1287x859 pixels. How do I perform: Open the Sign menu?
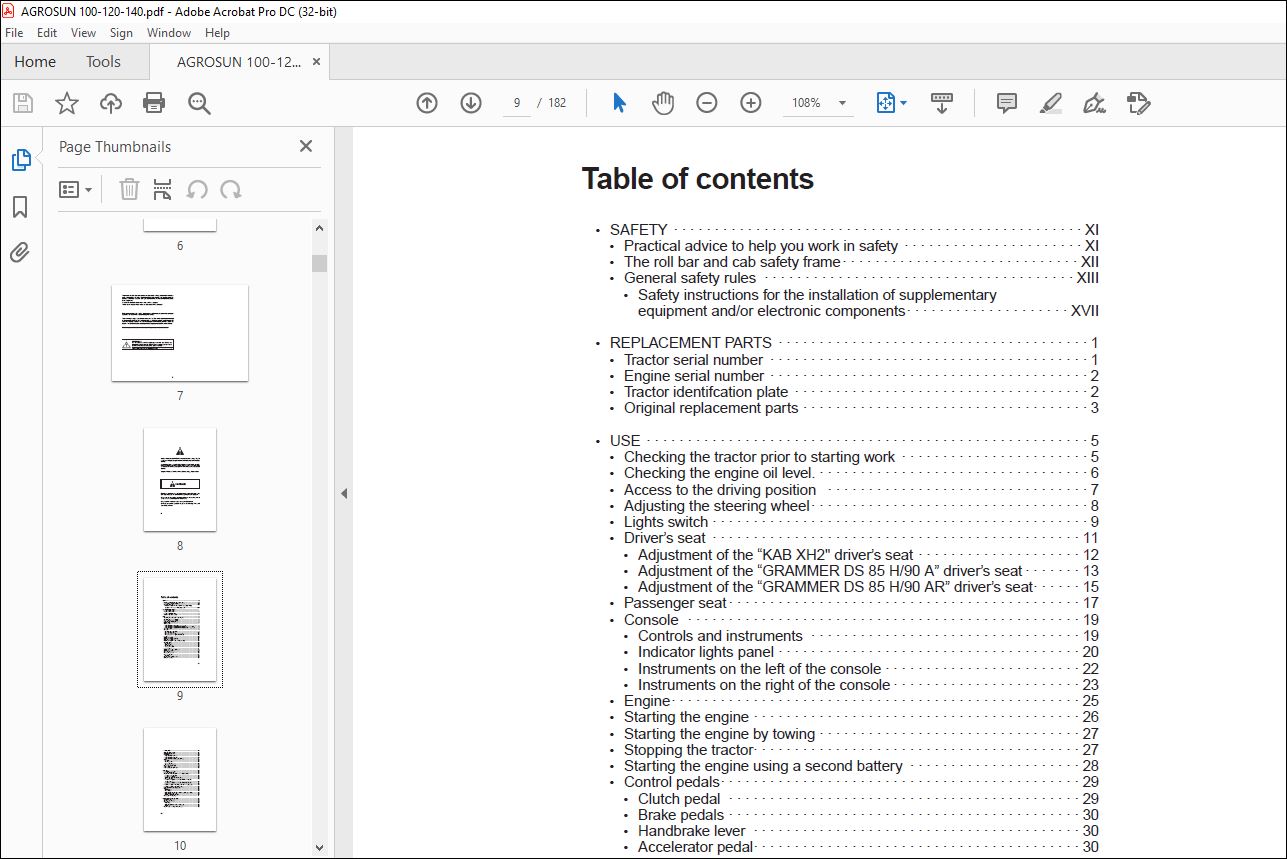click(x=121, y=33)
